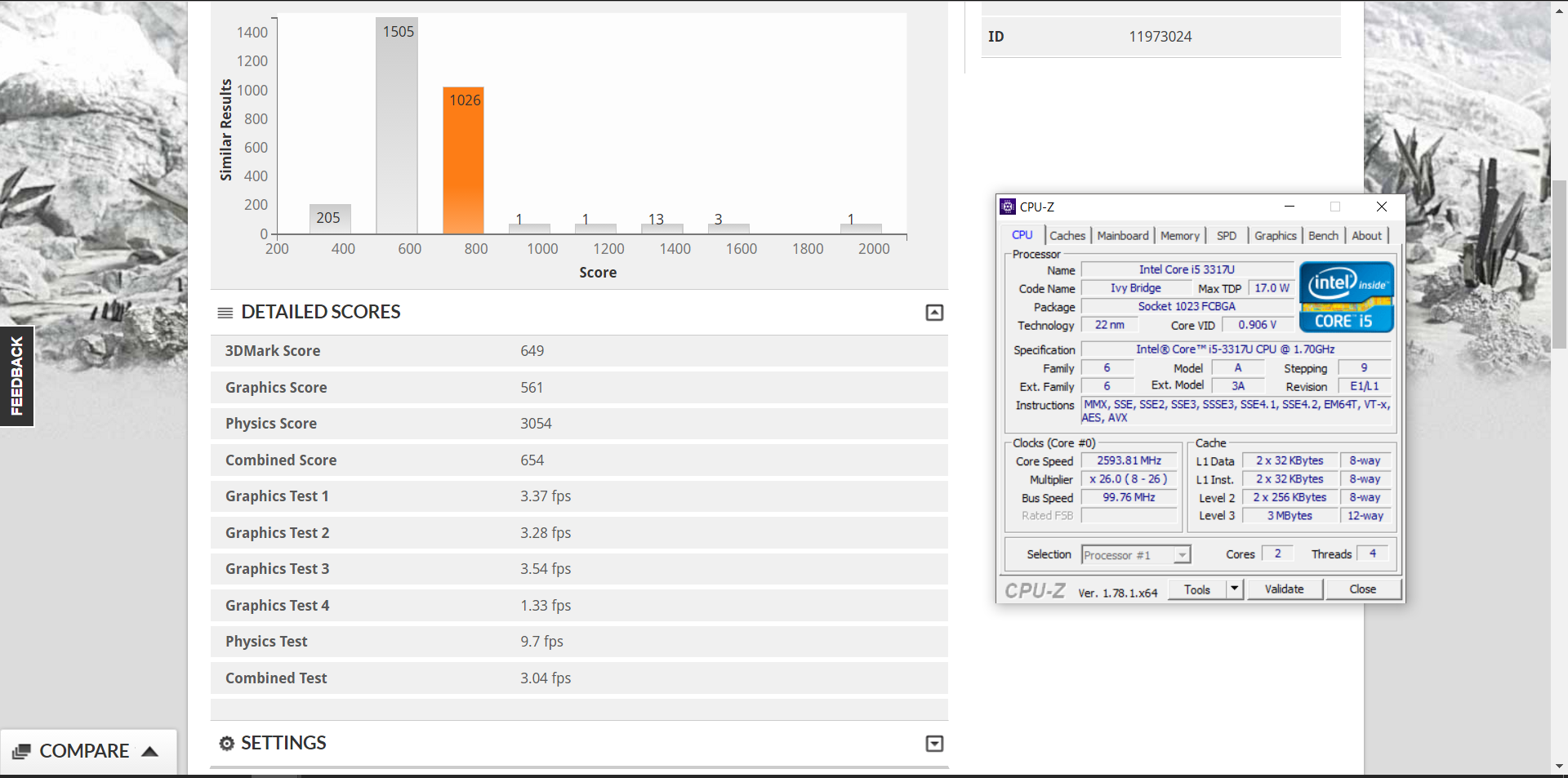Click the Tools button in CPU-Z
1568x778 pixels.
(1197, 589)
